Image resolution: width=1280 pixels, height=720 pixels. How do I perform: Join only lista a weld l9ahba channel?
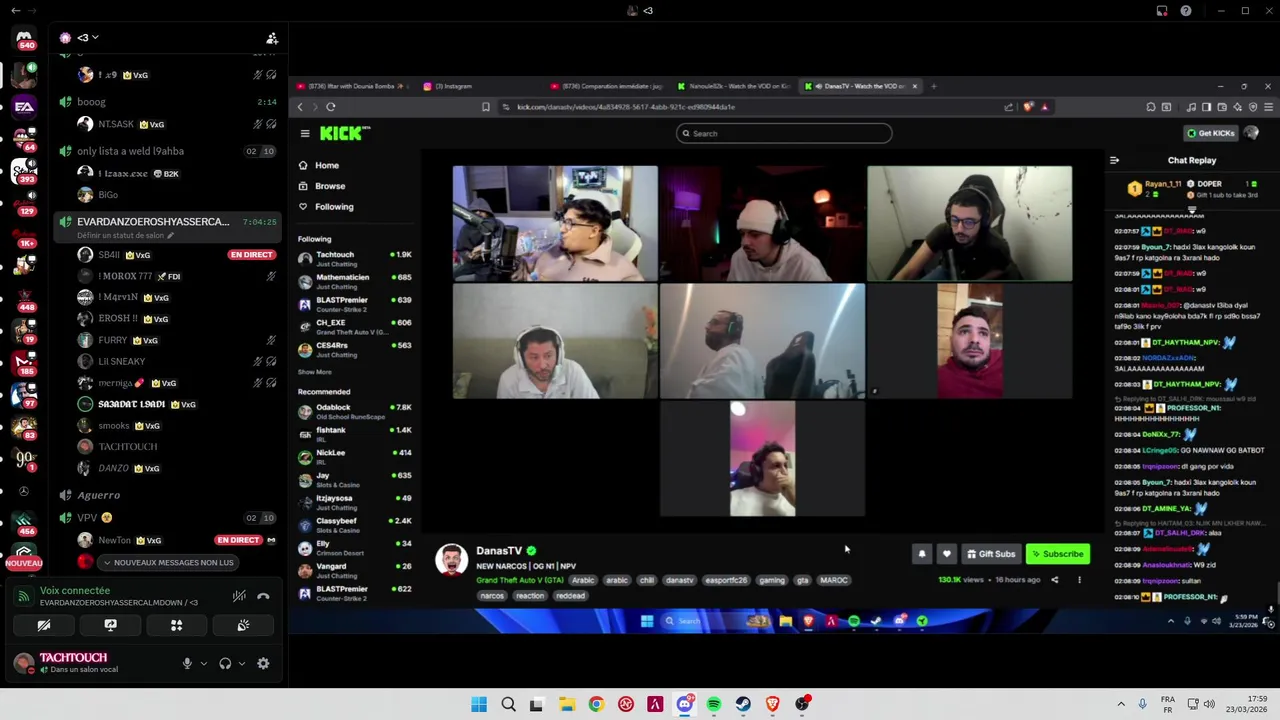point(167,151)
